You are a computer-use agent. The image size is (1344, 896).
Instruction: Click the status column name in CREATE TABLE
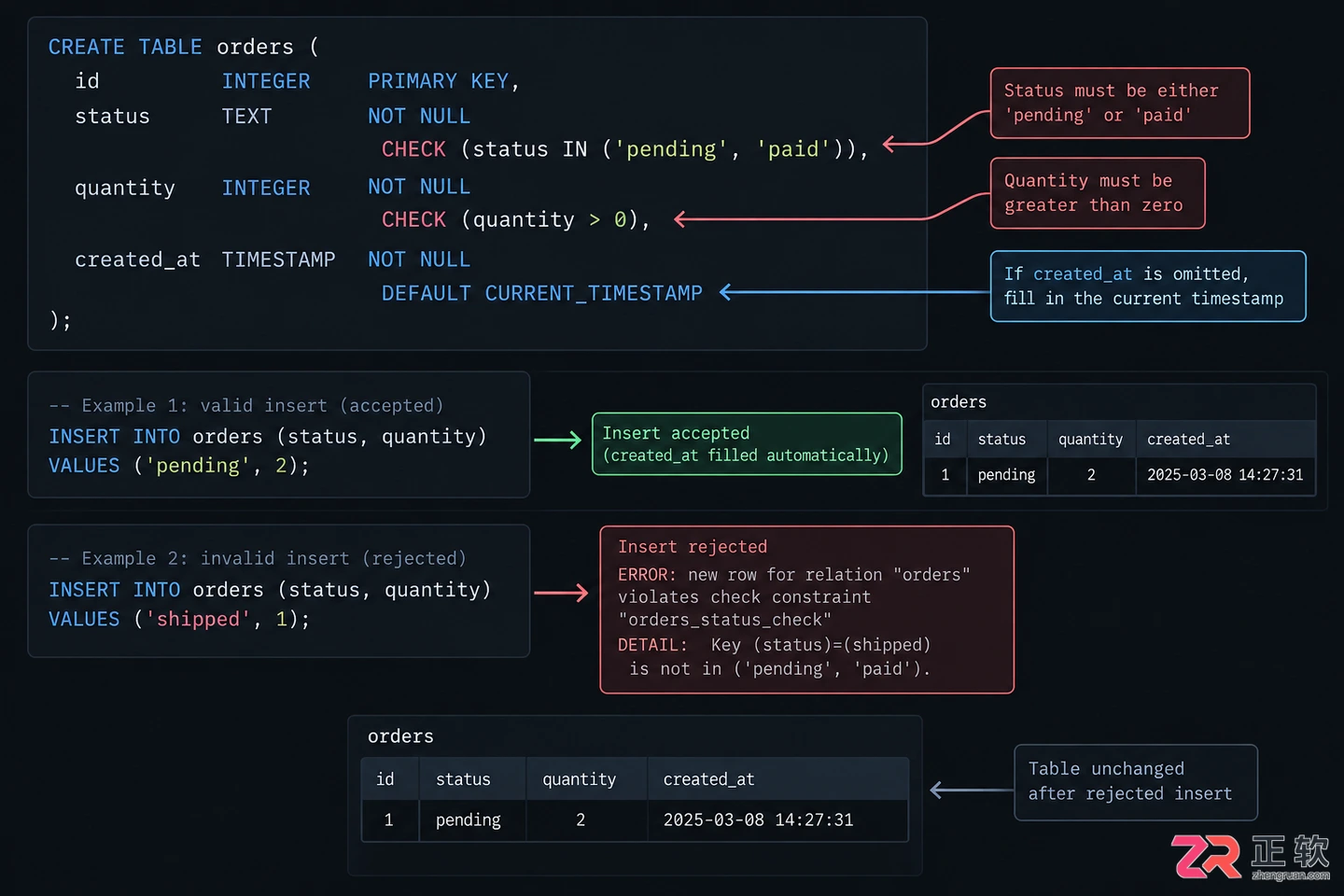(112, 117)
